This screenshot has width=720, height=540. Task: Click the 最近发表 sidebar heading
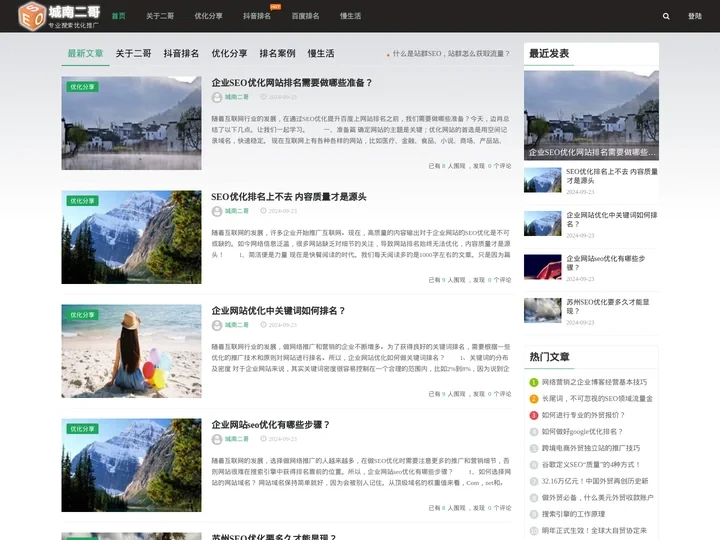pos(549,53)
